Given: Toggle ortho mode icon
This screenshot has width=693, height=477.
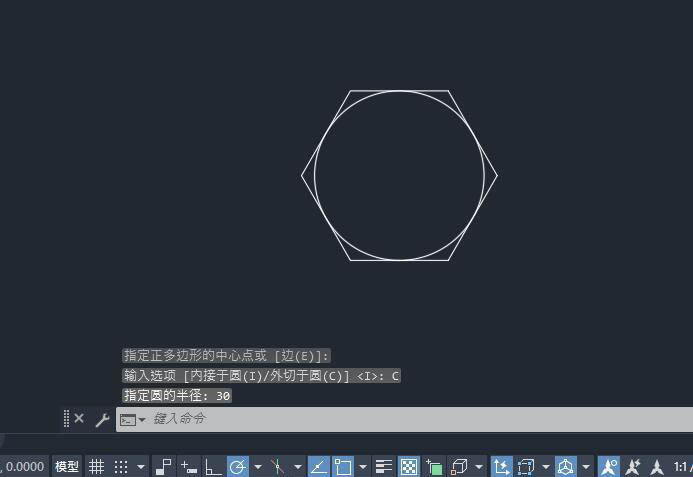Looking at the screenshot, I should click(213, 467).
